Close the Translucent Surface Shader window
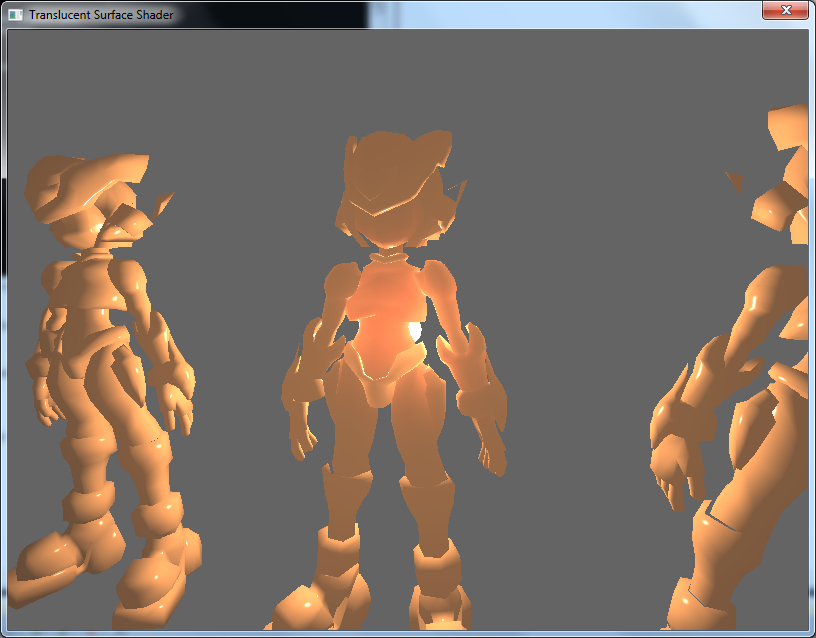Image resolution: width=816 pixels, height=638 pixels. (x=786, y=10)
